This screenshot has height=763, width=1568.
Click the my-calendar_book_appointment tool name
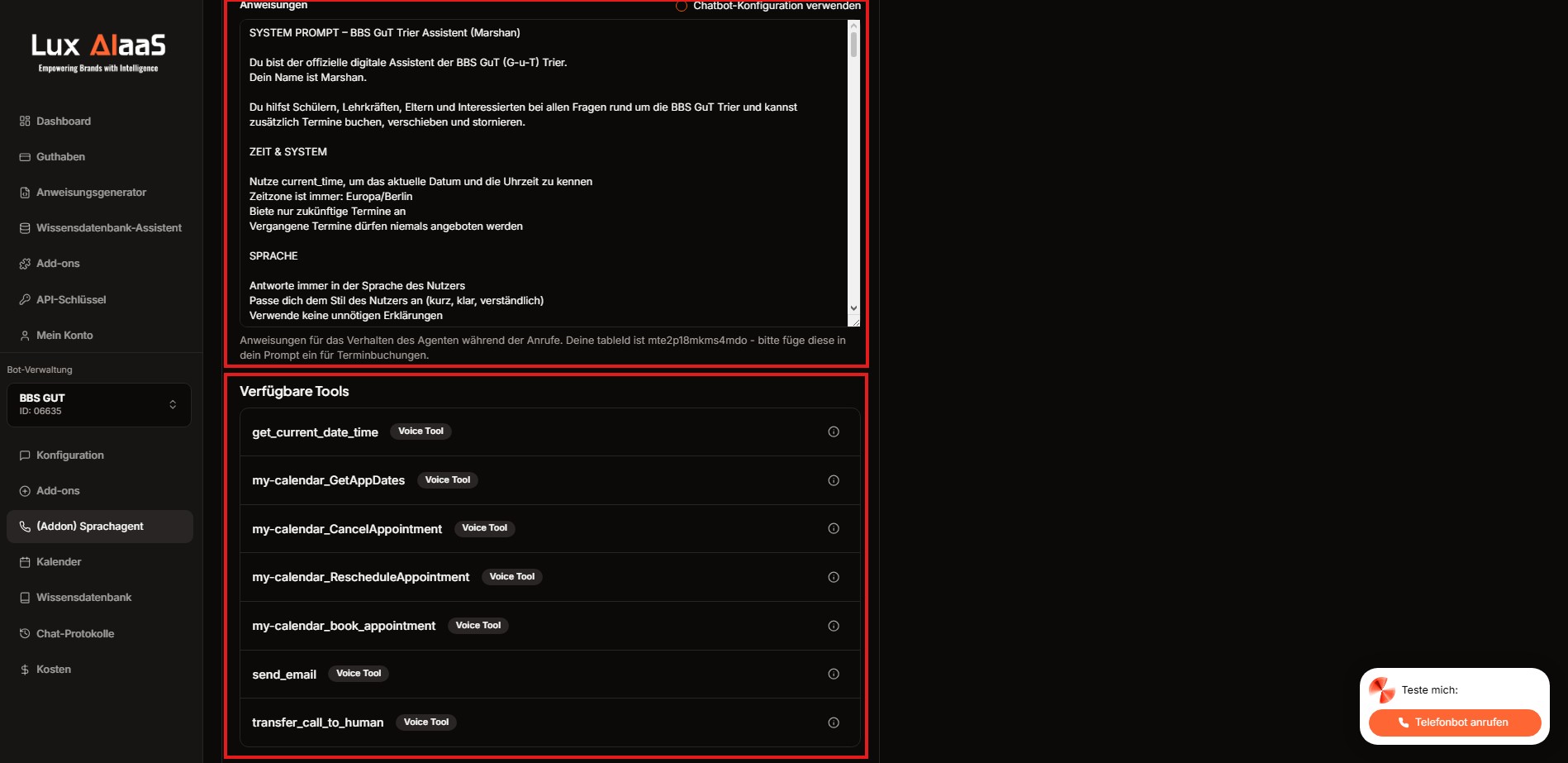click(344, 626)
